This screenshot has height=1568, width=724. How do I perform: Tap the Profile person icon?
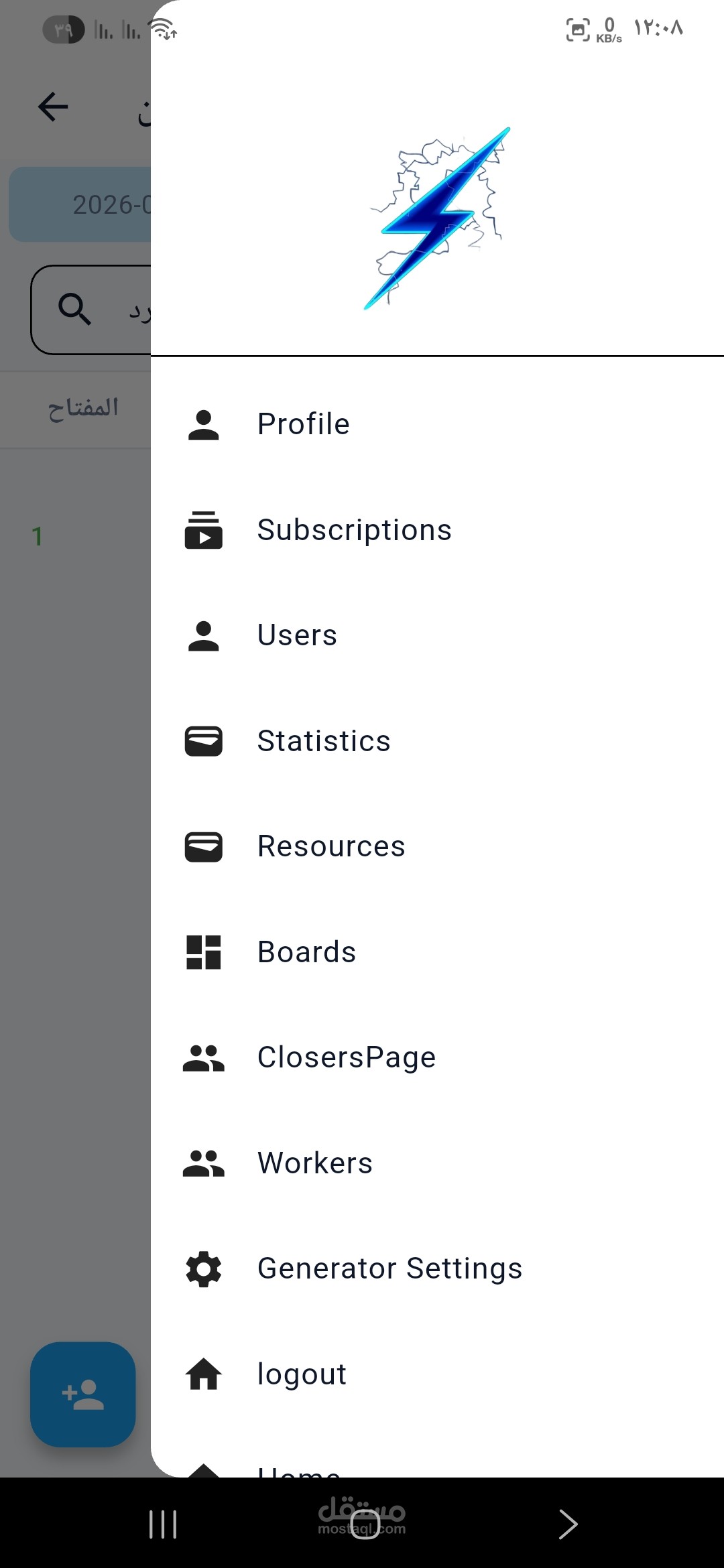point(203,425)
